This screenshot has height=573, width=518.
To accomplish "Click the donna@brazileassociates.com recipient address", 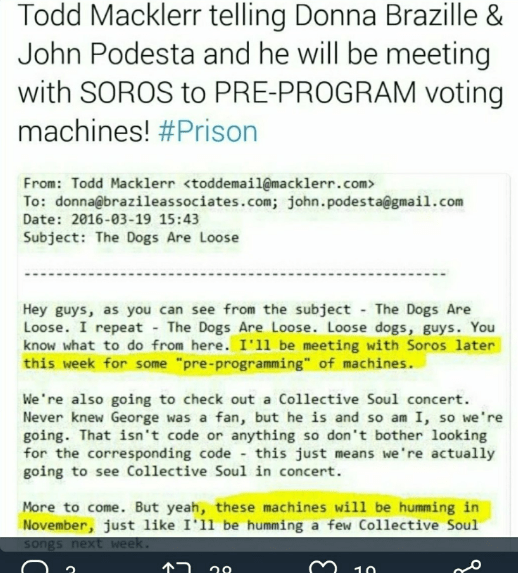I will click(166, 201).
